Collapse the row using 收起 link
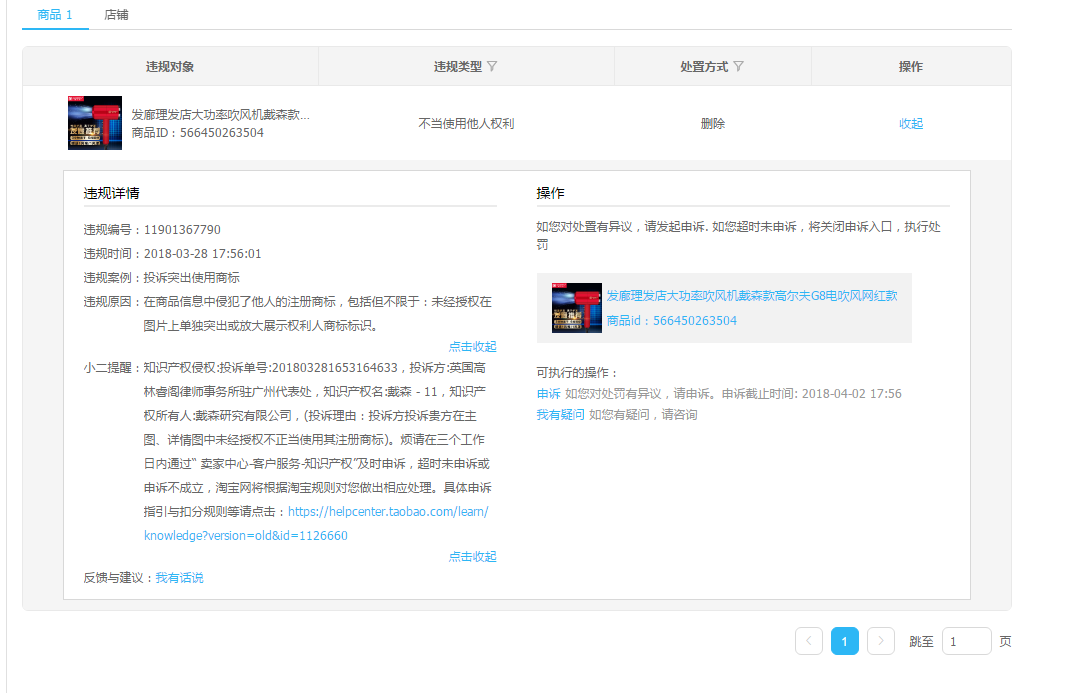This screenshot has height=693, width=1086. (911, 123)
